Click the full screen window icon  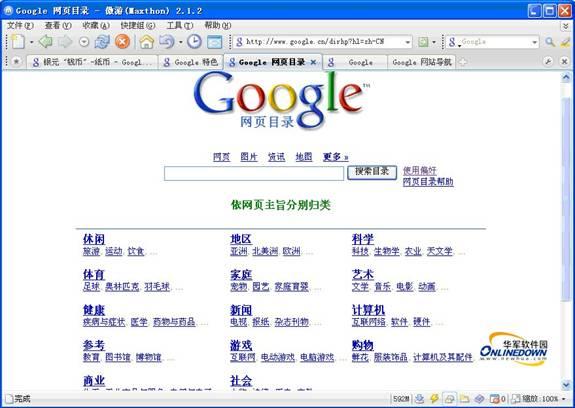(x=215, y=42)
